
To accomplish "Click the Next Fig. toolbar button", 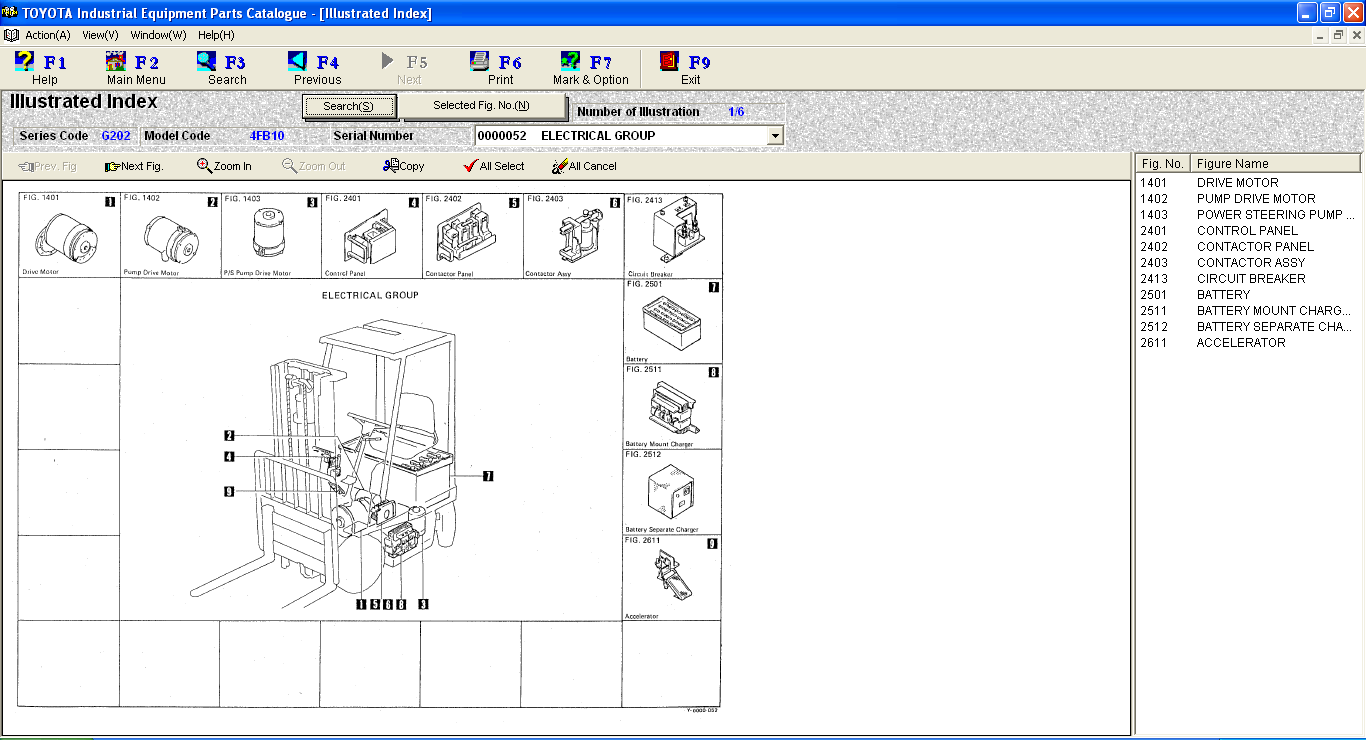I will point(133,166).
